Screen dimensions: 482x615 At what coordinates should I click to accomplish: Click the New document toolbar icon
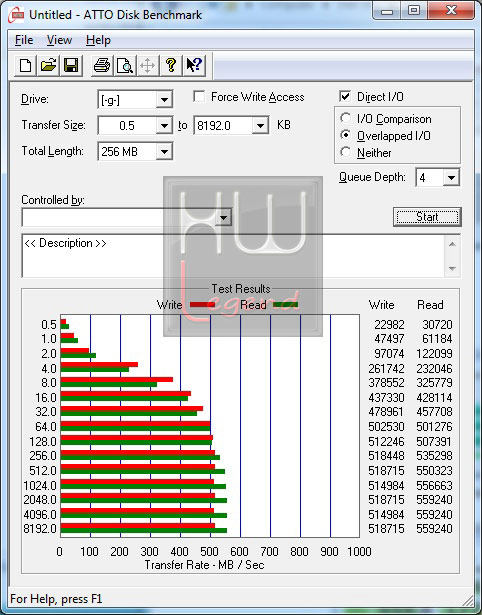click(x=25, y=65)
